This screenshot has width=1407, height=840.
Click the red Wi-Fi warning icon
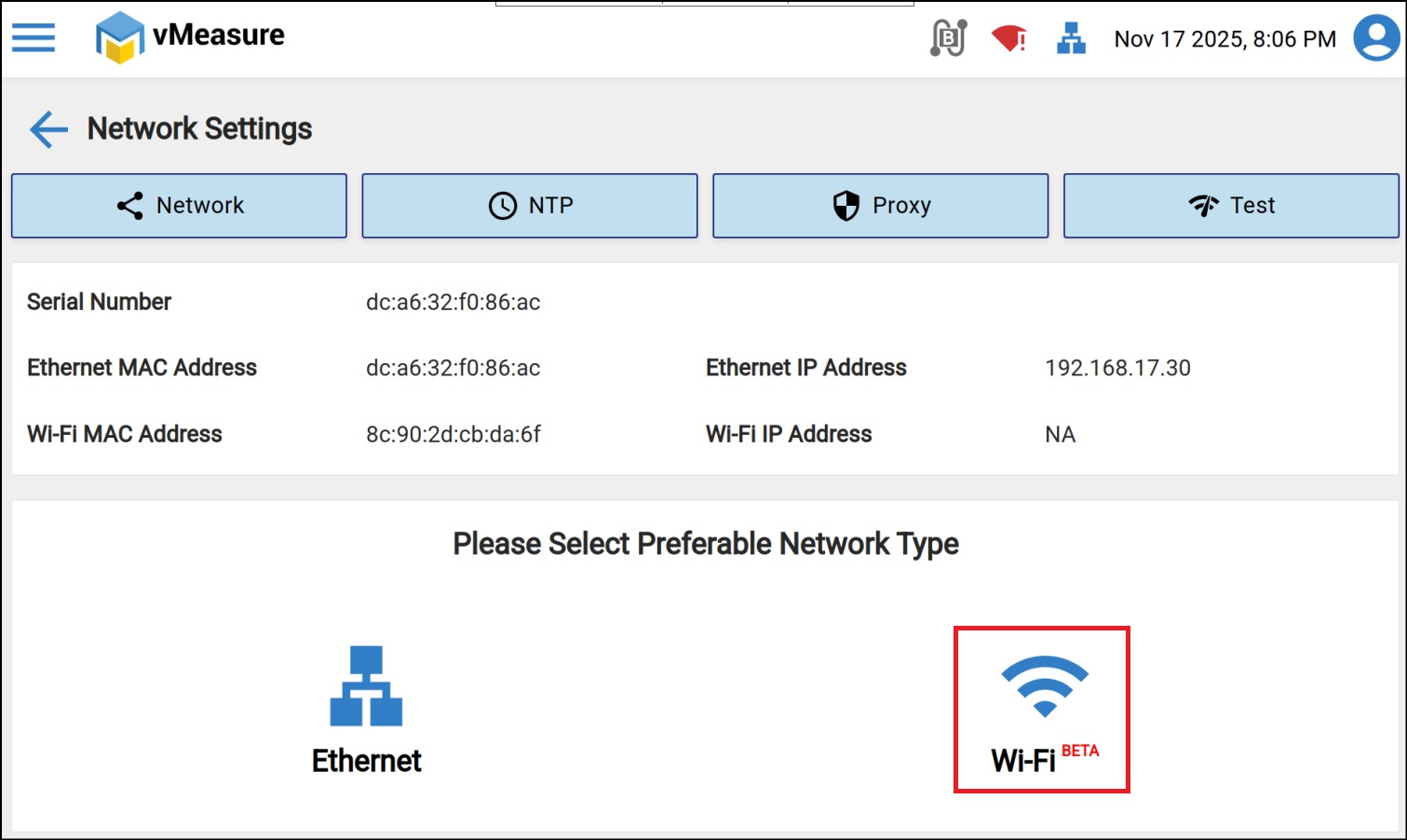pos(1008,38)
